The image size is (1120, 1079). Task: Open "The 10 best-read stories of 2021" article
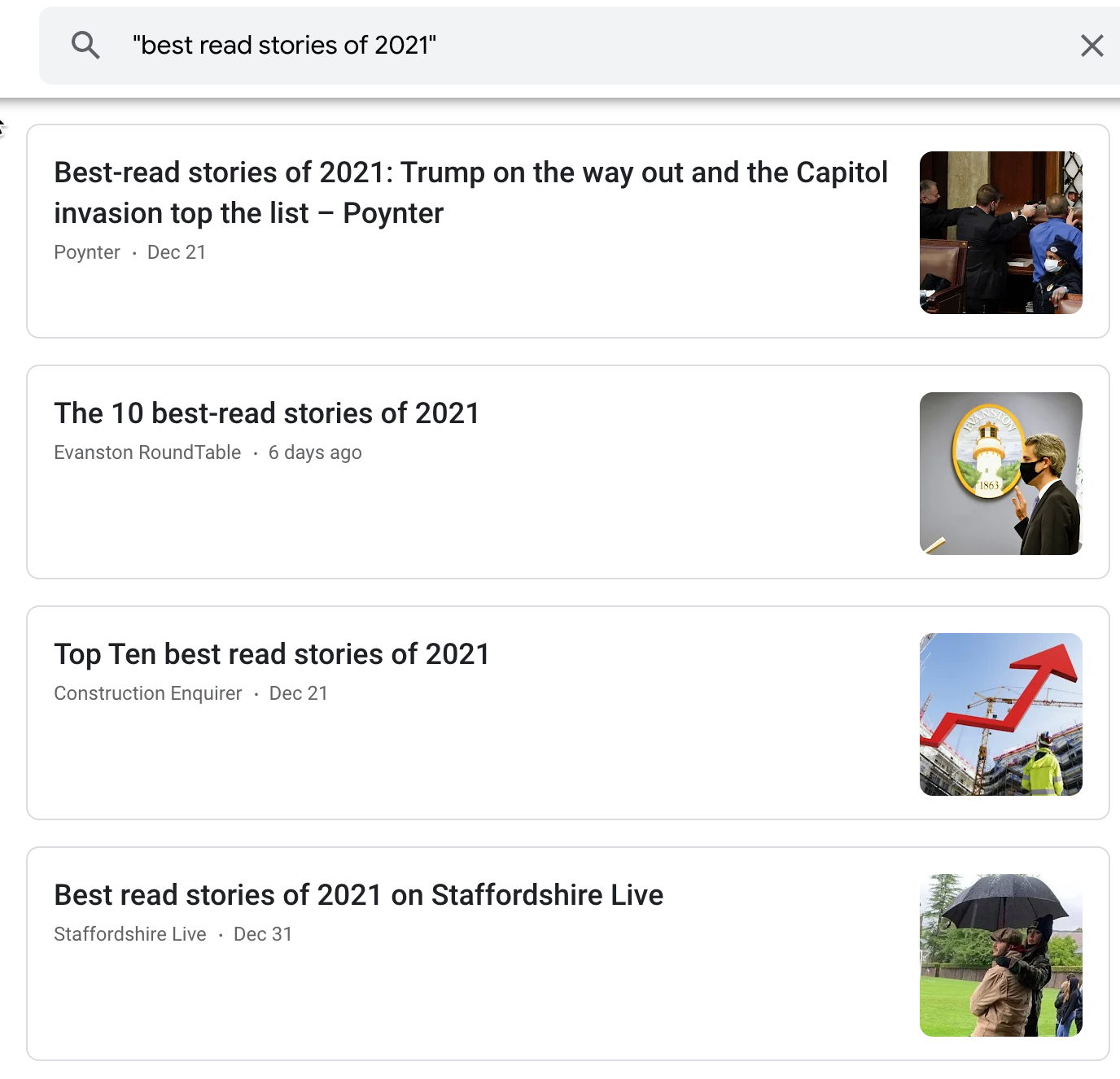click(x=266, y=413)
